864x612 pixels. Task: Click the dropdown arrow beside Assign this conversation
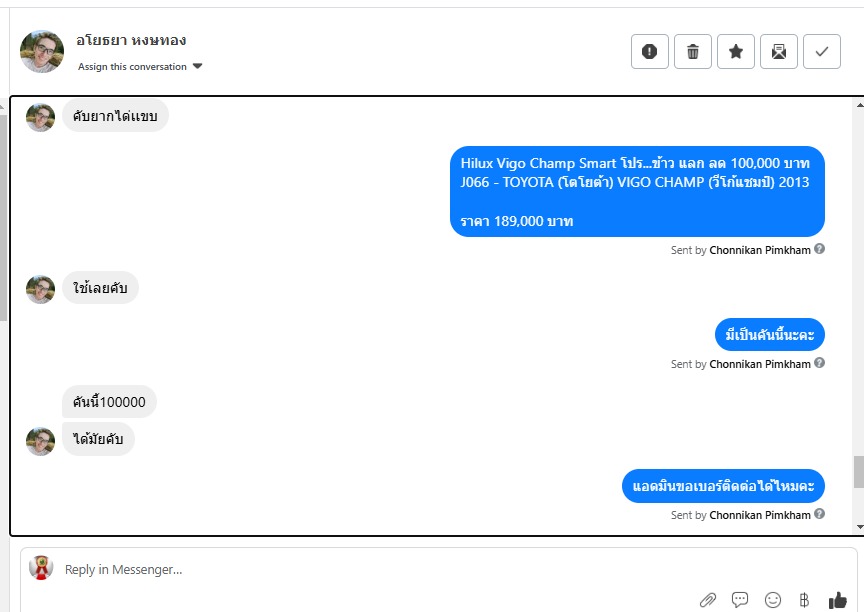(x=197, y=67)
